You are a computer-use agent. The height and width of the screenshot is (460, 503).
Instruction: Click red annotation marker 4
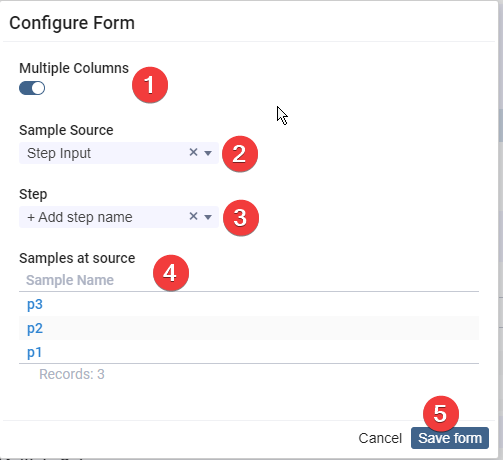click(171, 273)
